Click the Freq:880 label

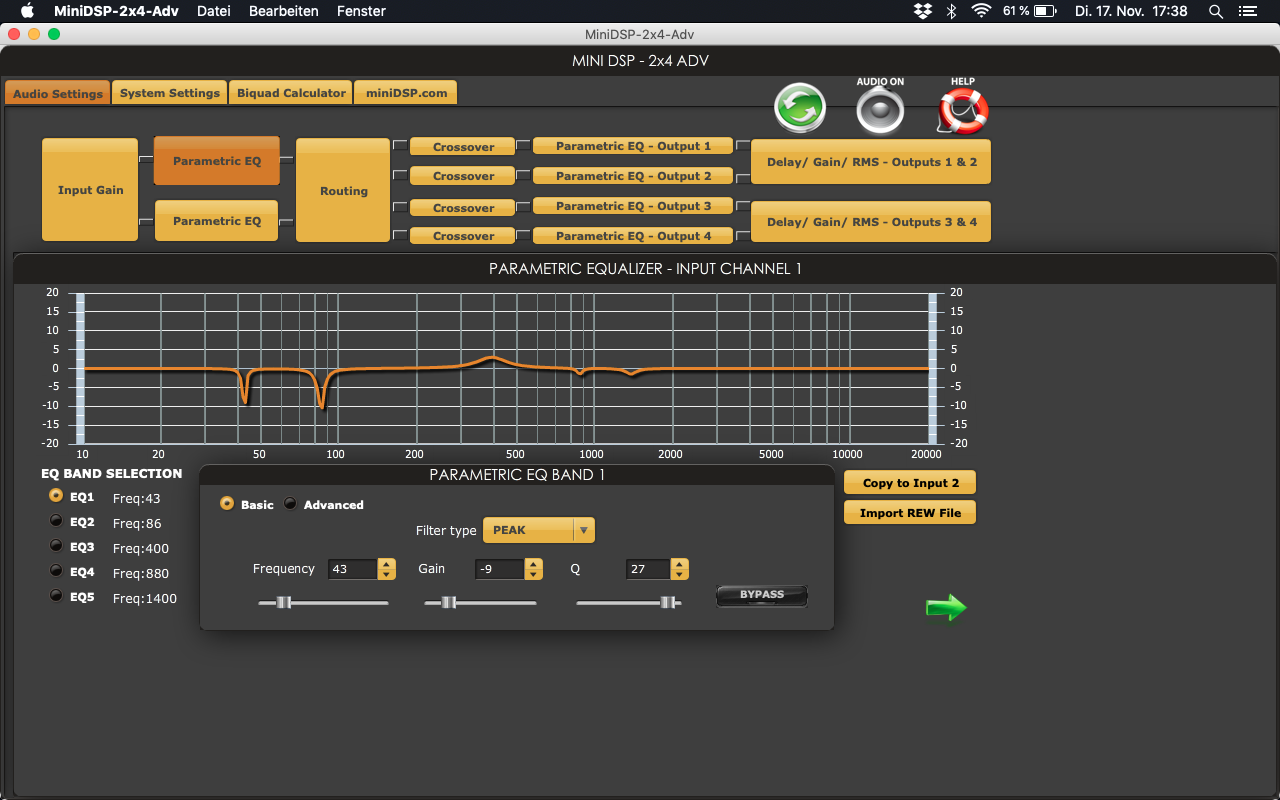click(x=141, y=573)
